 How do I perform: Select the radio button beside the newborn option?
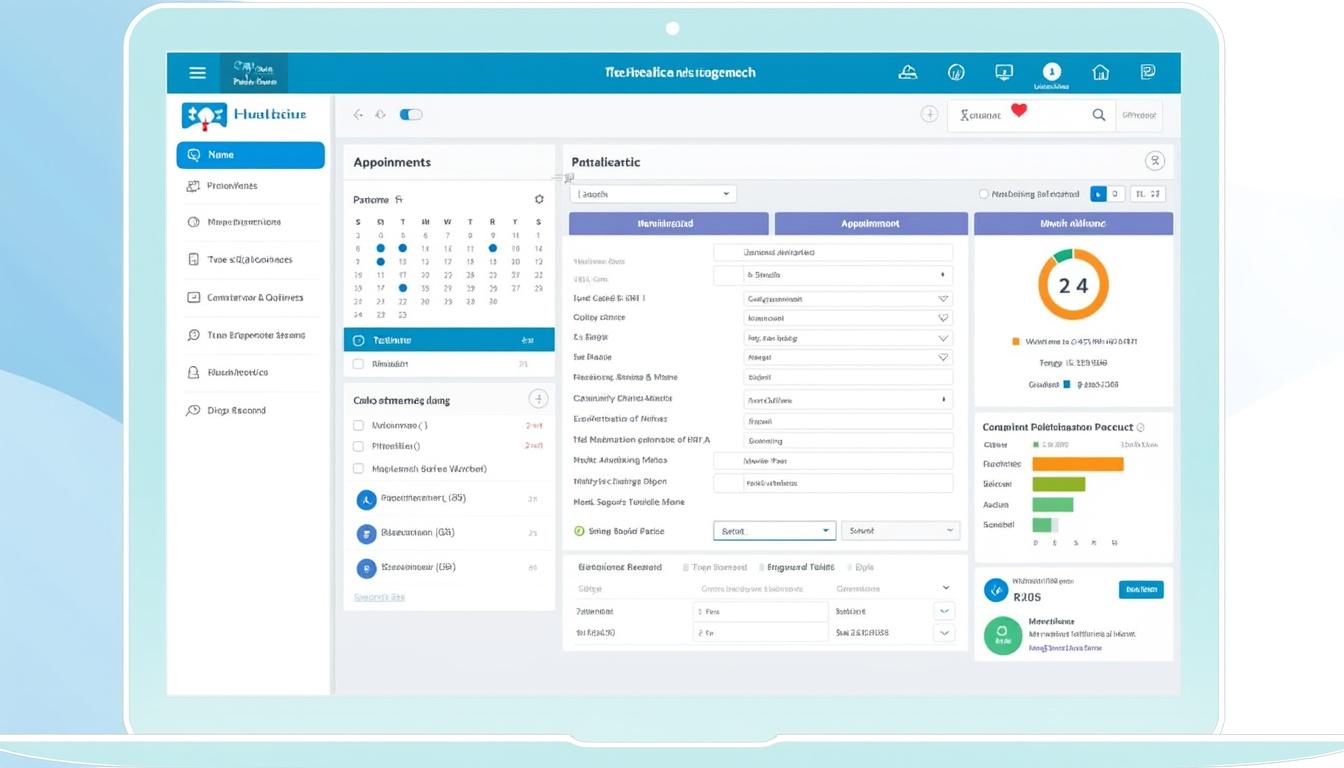pos(984,193)
